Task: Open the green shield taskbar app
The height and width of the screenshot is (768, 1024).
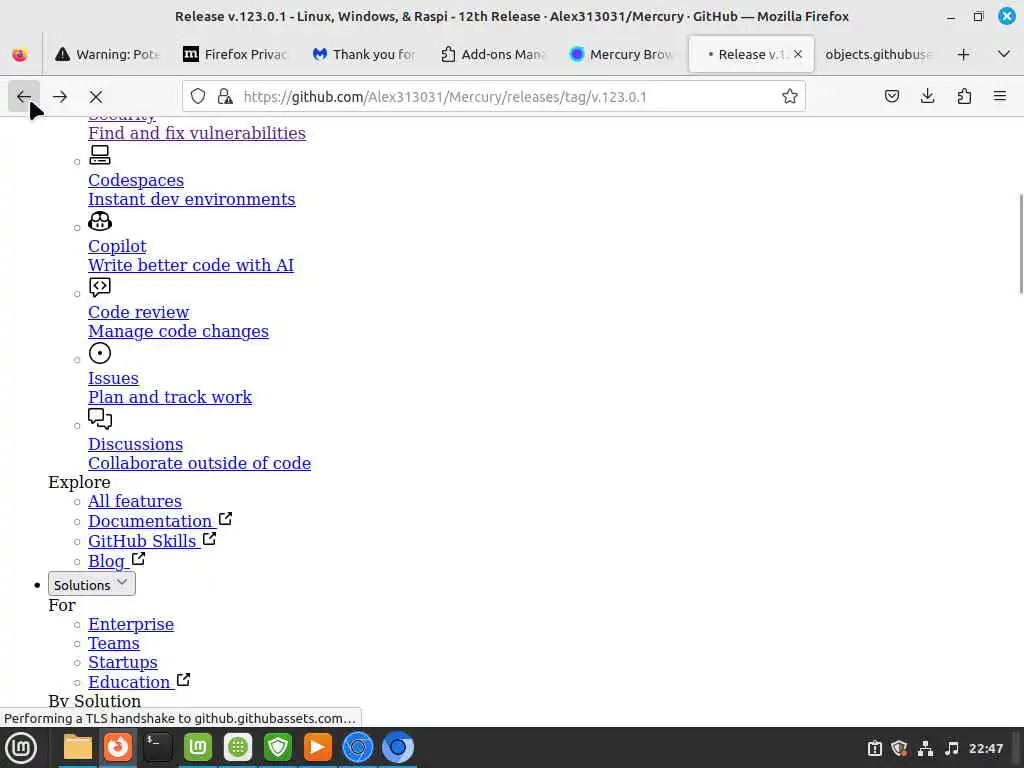Action: [x=278, y=747]
